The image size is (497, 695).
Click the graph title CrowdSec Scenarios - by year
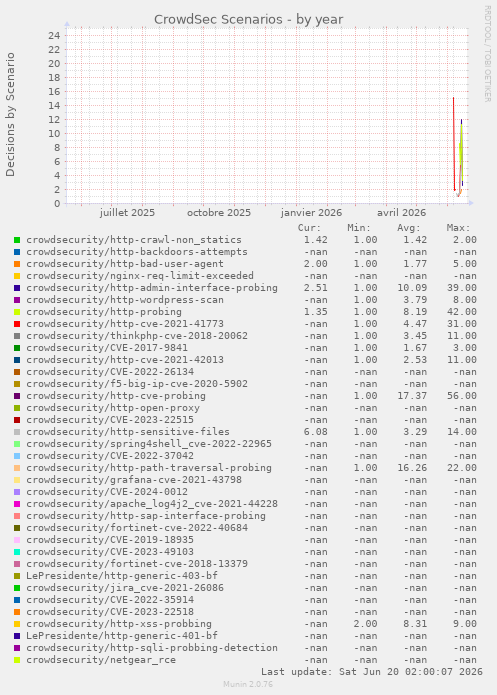coord(248,20)
